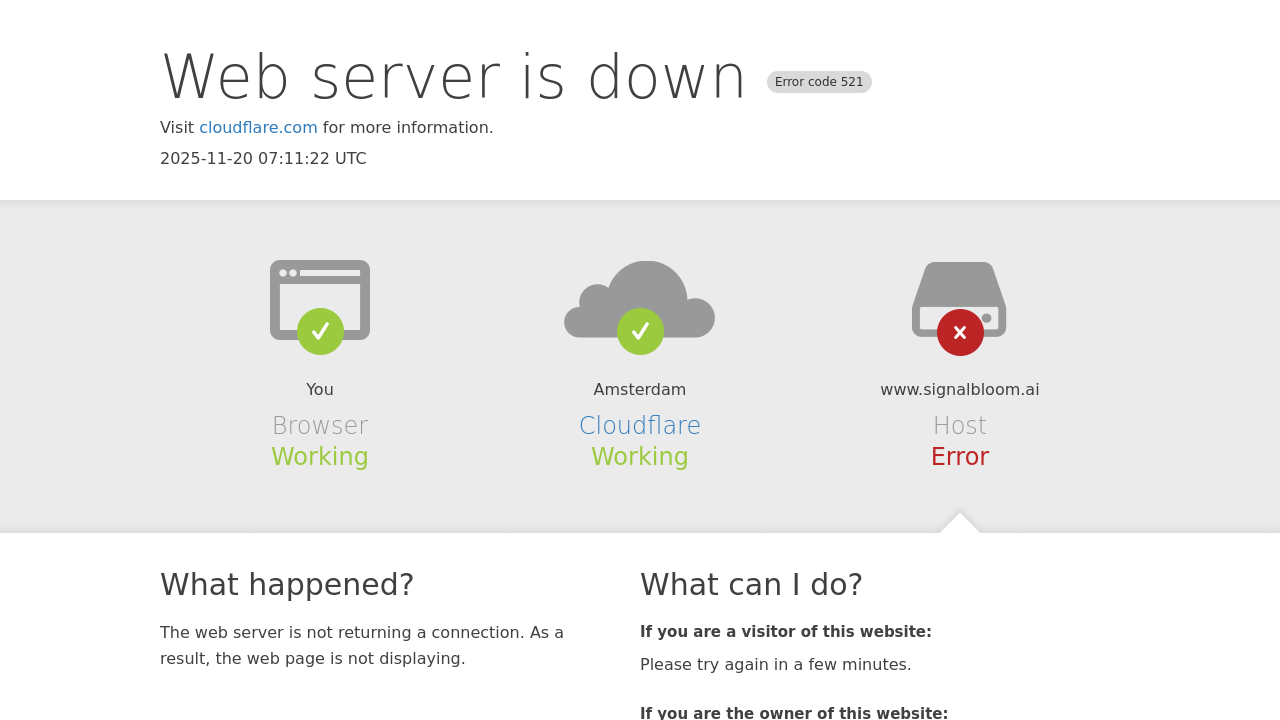
Task: Click the Working status under Cloudflare
Action: (x=640, y=457)
